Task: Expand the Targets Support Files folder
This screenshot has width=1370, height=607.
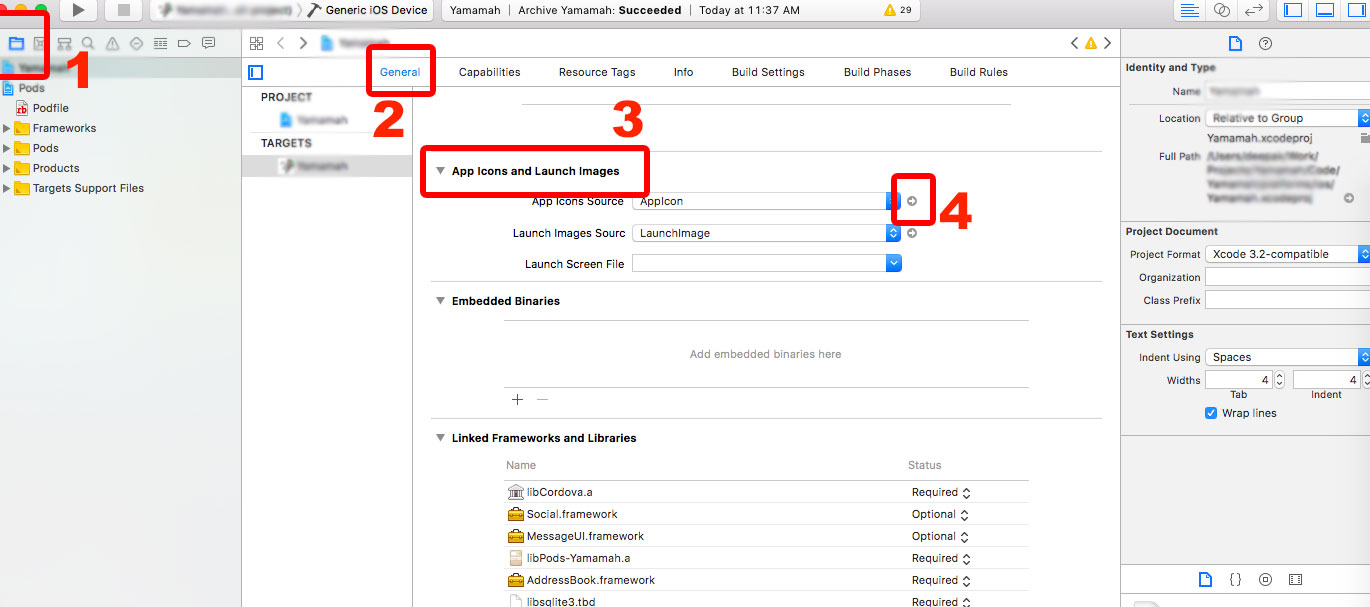Action: 7,188
